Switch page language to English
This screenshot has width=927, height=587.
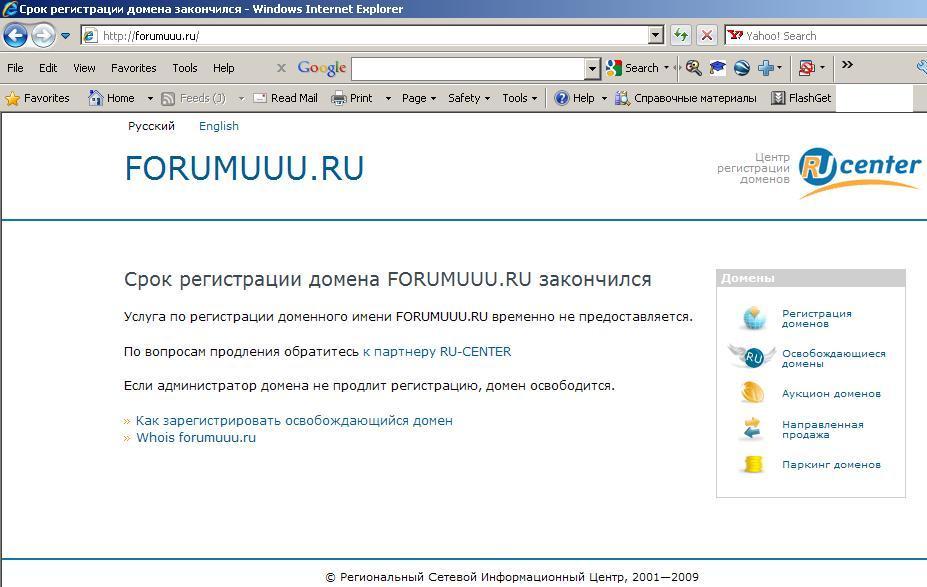(219, 126)
